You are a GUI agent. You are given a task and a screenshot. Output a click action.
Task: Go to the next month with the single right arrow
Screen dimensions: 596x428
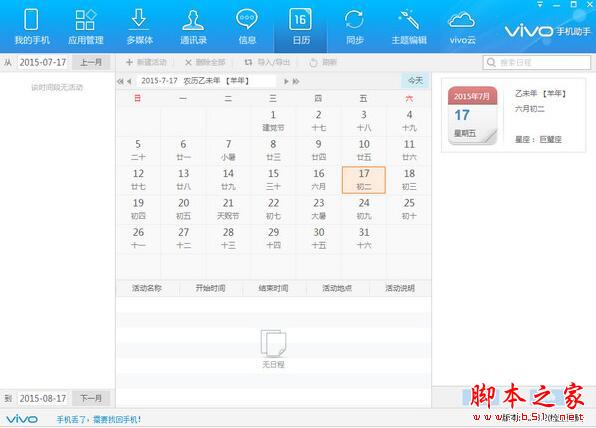click(x=286, y=81)
